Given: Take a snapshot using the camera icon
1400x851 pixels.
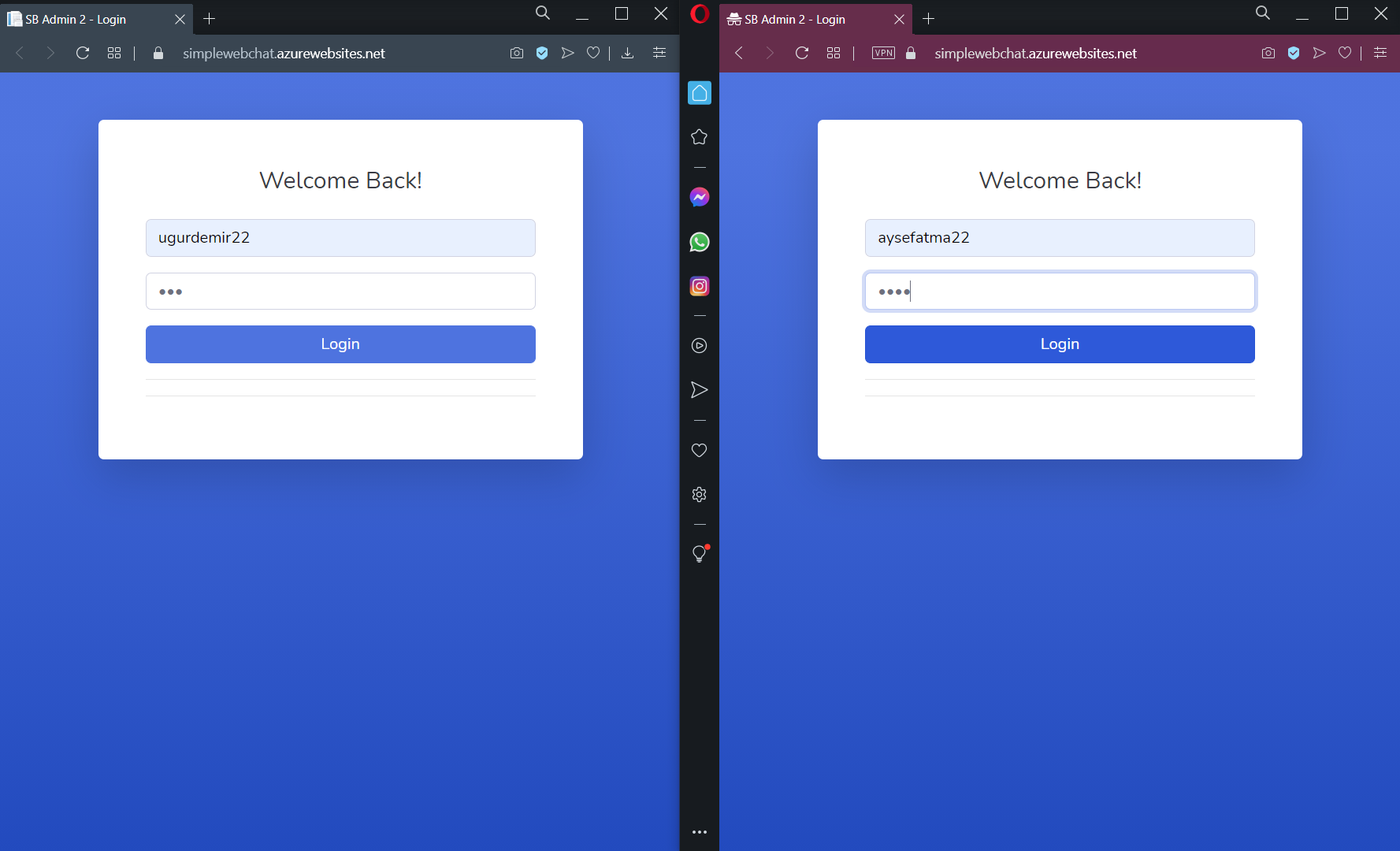Looking at the screenshot, I should pos(517,53).
